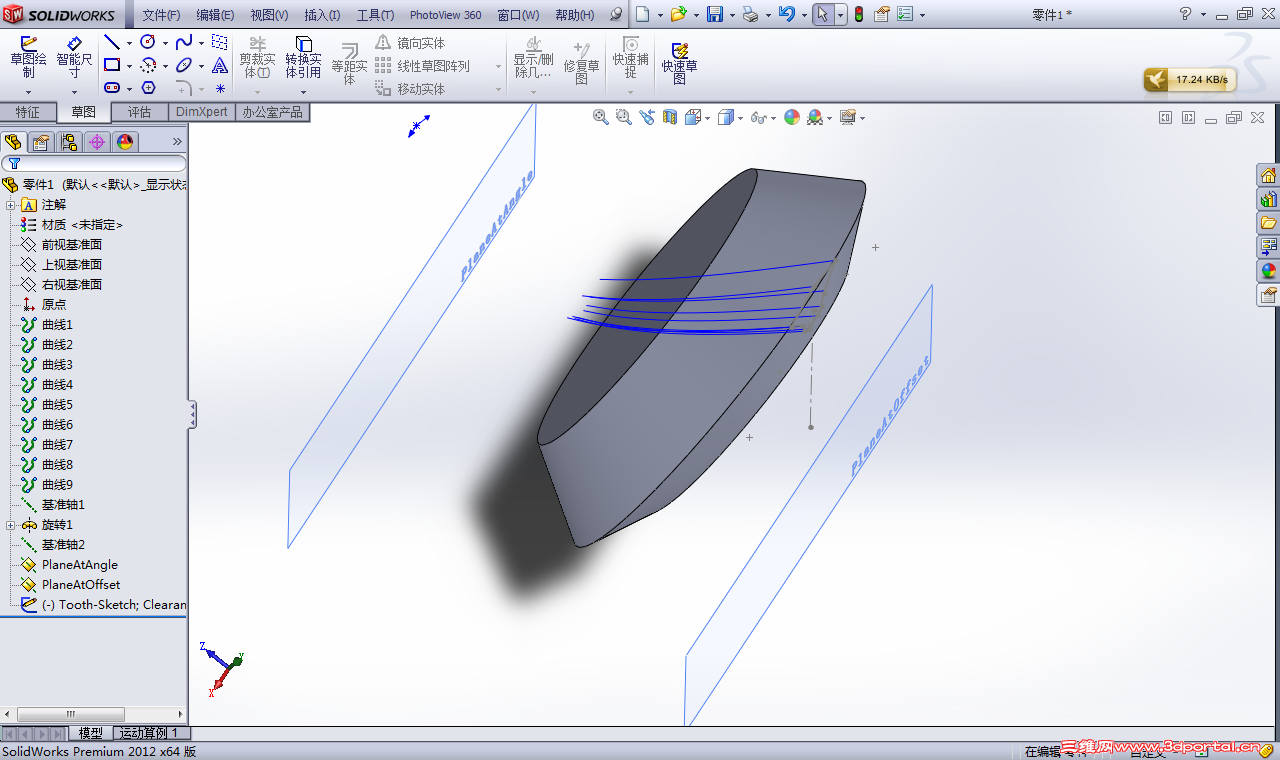Activate the 草图绘制 sketch tool
The height and width of the screenshot is (760, 1280).
pos(29,58)
